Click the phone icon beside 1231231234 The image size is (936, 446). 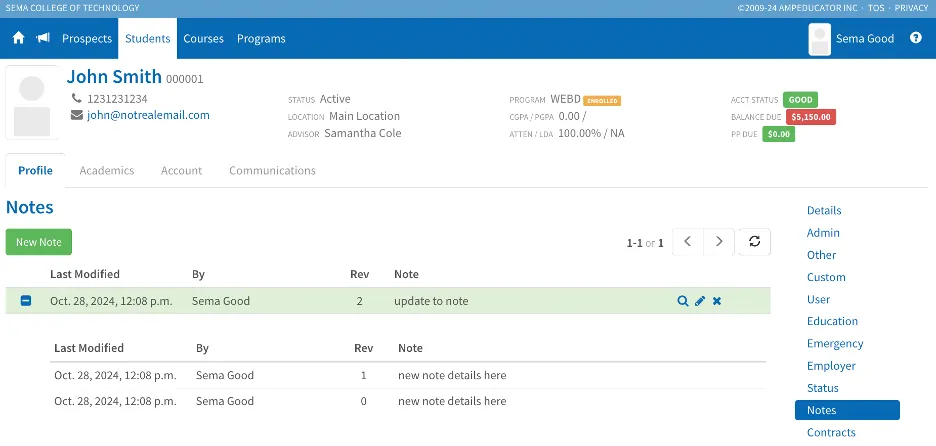coord(76,98)
